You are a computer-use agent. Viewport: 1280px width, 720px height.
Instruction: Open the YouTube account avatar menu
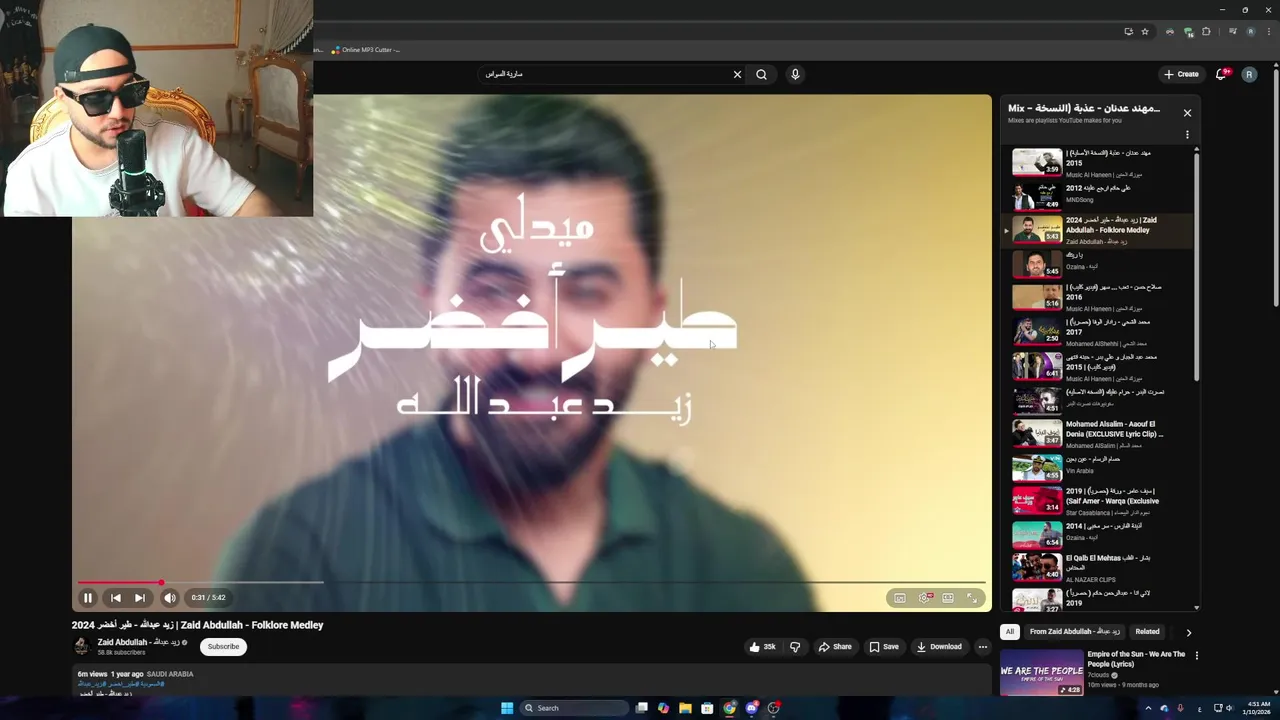(x=1249, y=74)
